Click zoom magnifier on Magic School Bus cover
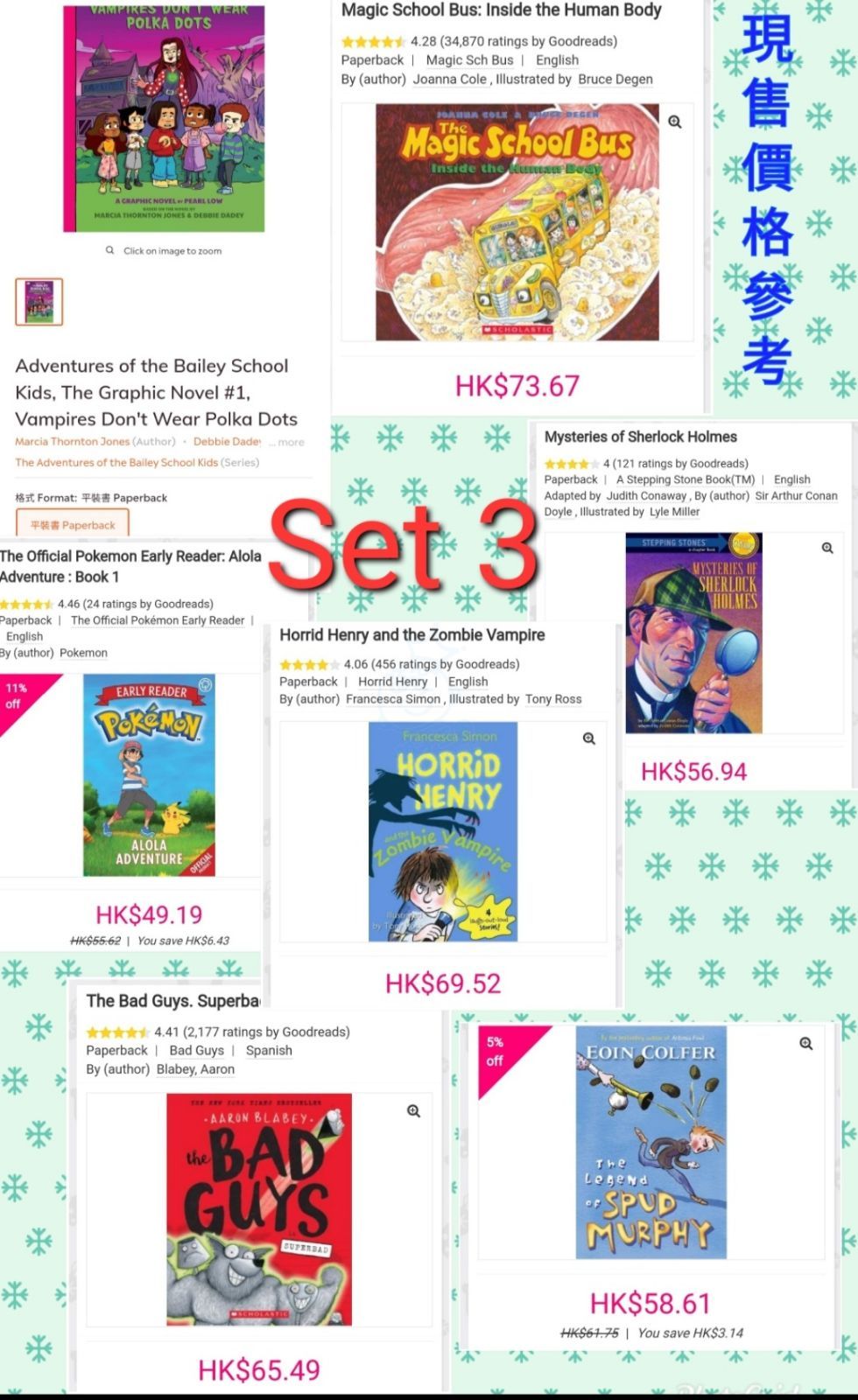This screenshot has height=1400, width=858. pos(675,122)
